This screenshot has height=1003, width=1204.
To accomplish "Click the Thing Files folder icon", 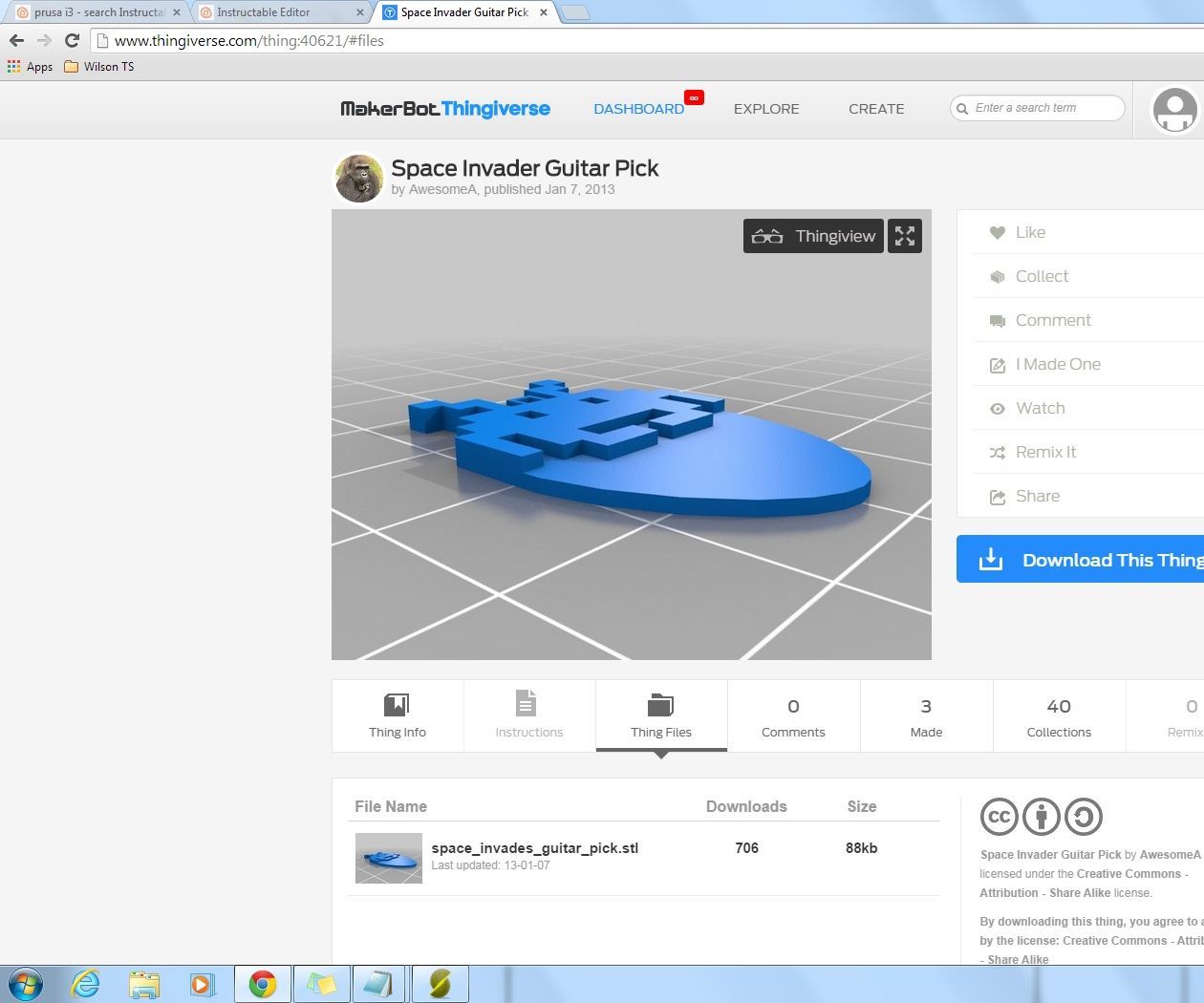I will point(661,705).
